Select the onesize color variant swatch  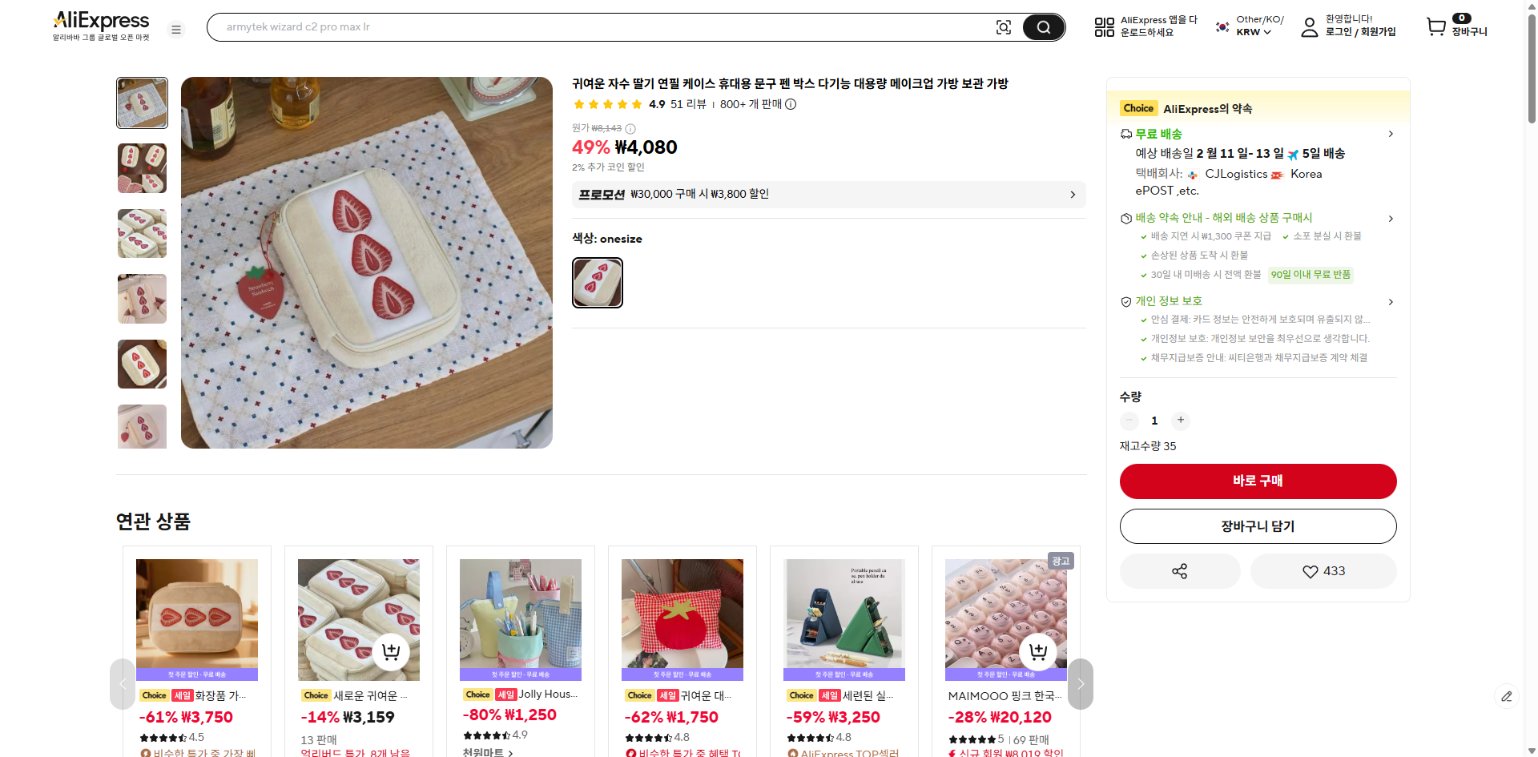597,282
